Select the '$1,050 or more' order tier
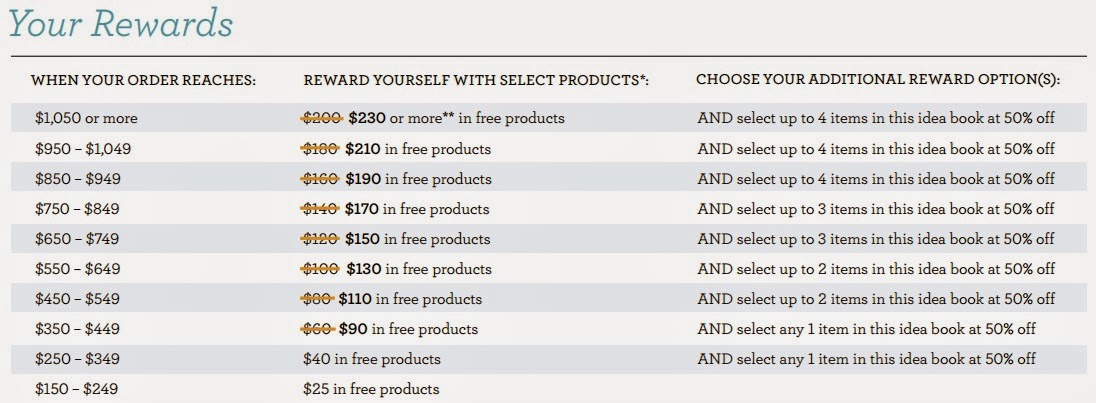The height and width of the screenshot is (403, 1096). [86, 119]
